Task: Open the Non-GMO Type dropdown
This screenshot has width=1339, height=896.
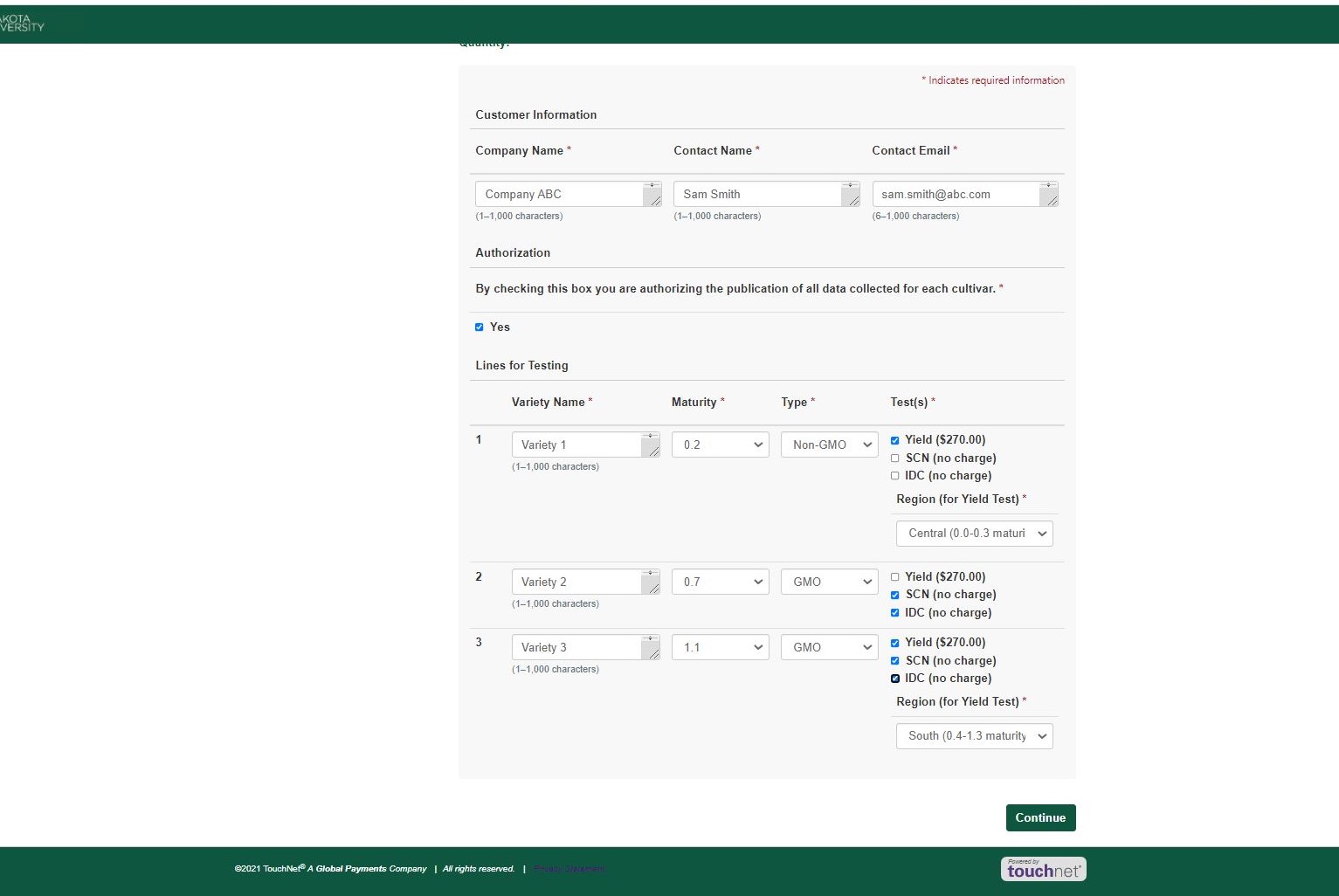Action: pos(829,445)
